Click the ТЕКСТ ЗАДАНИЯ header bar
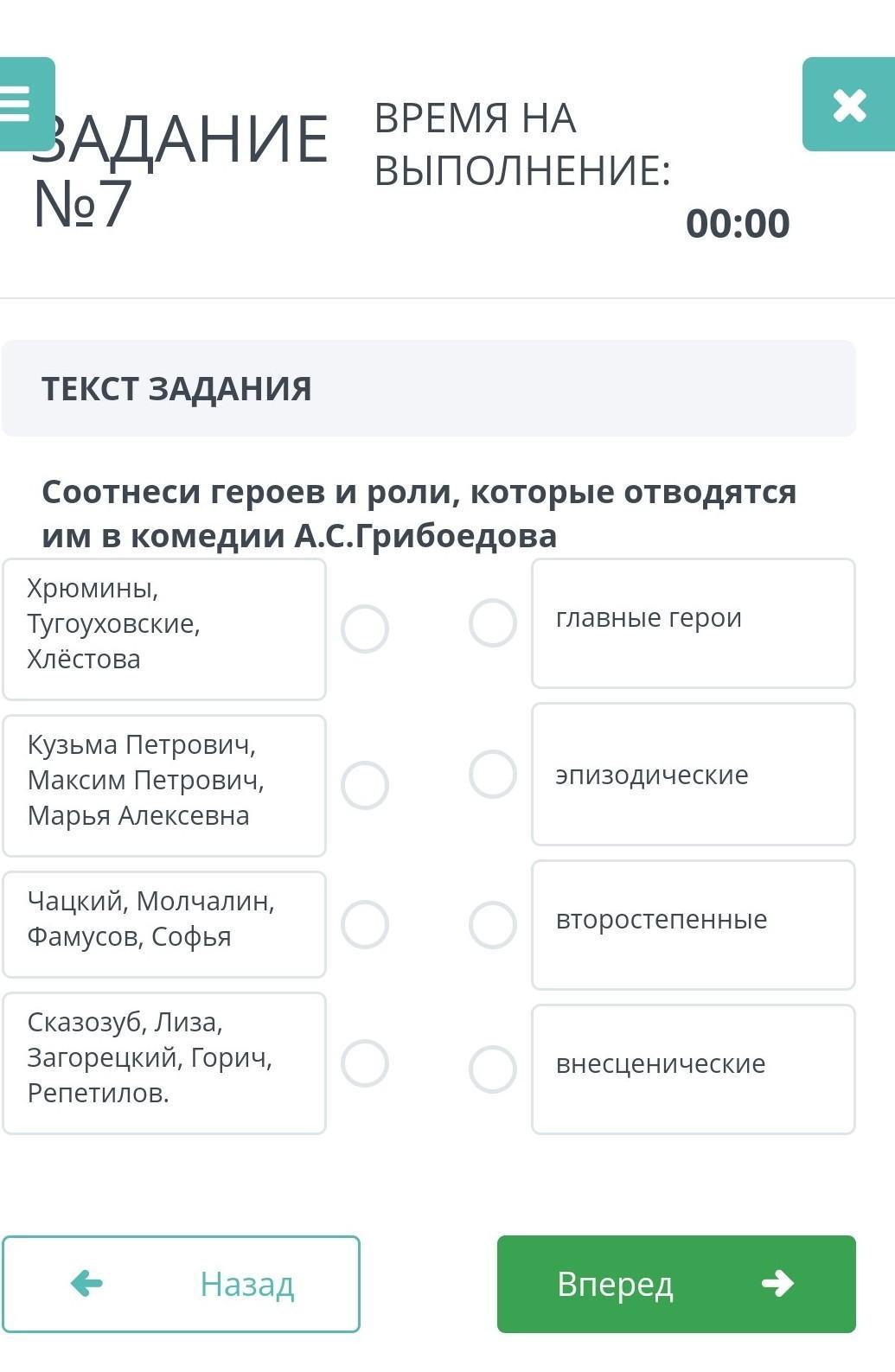This screenshot has width=895, height=1372. 428,388
